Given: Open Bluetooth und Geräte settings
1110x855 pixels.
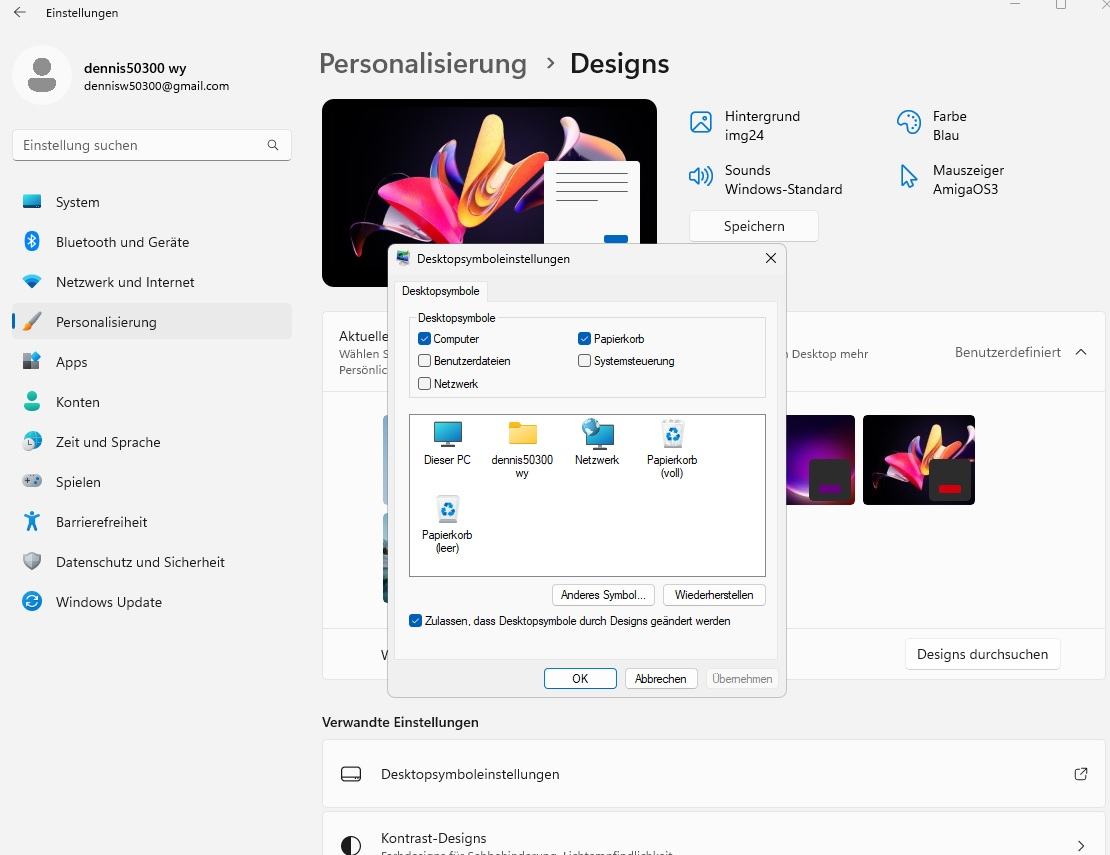Looking at the screenshot, I should click(x=152, y=242).
